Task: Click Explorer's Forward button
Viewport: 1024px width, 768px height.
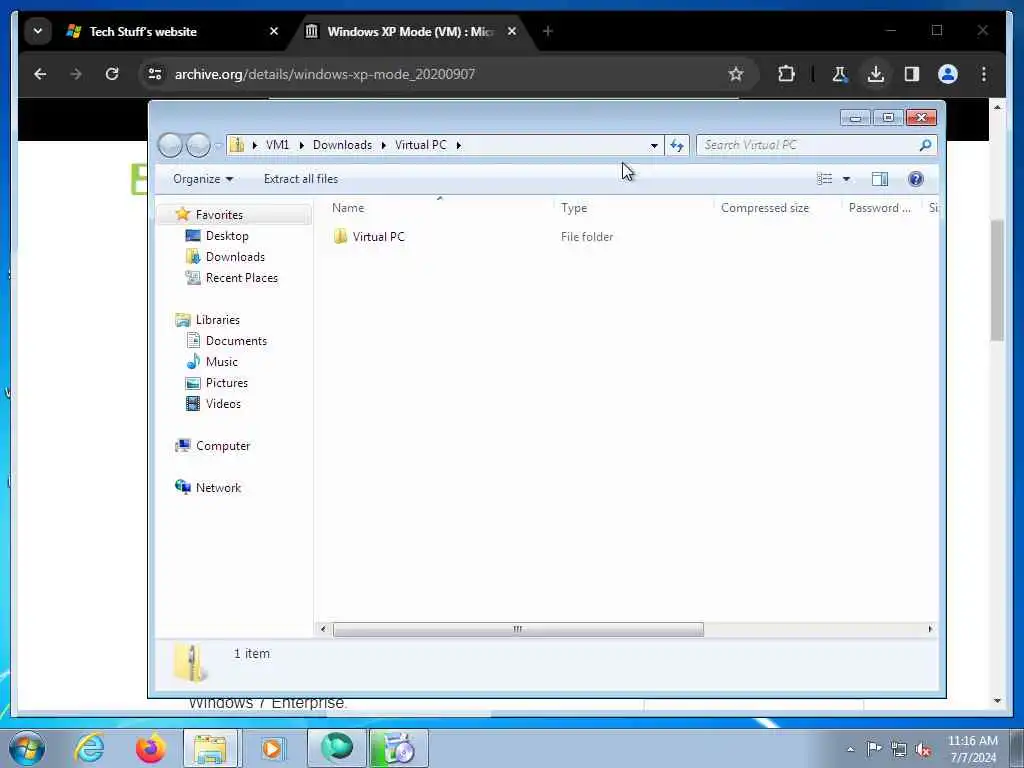Action: tap(198, 145)
